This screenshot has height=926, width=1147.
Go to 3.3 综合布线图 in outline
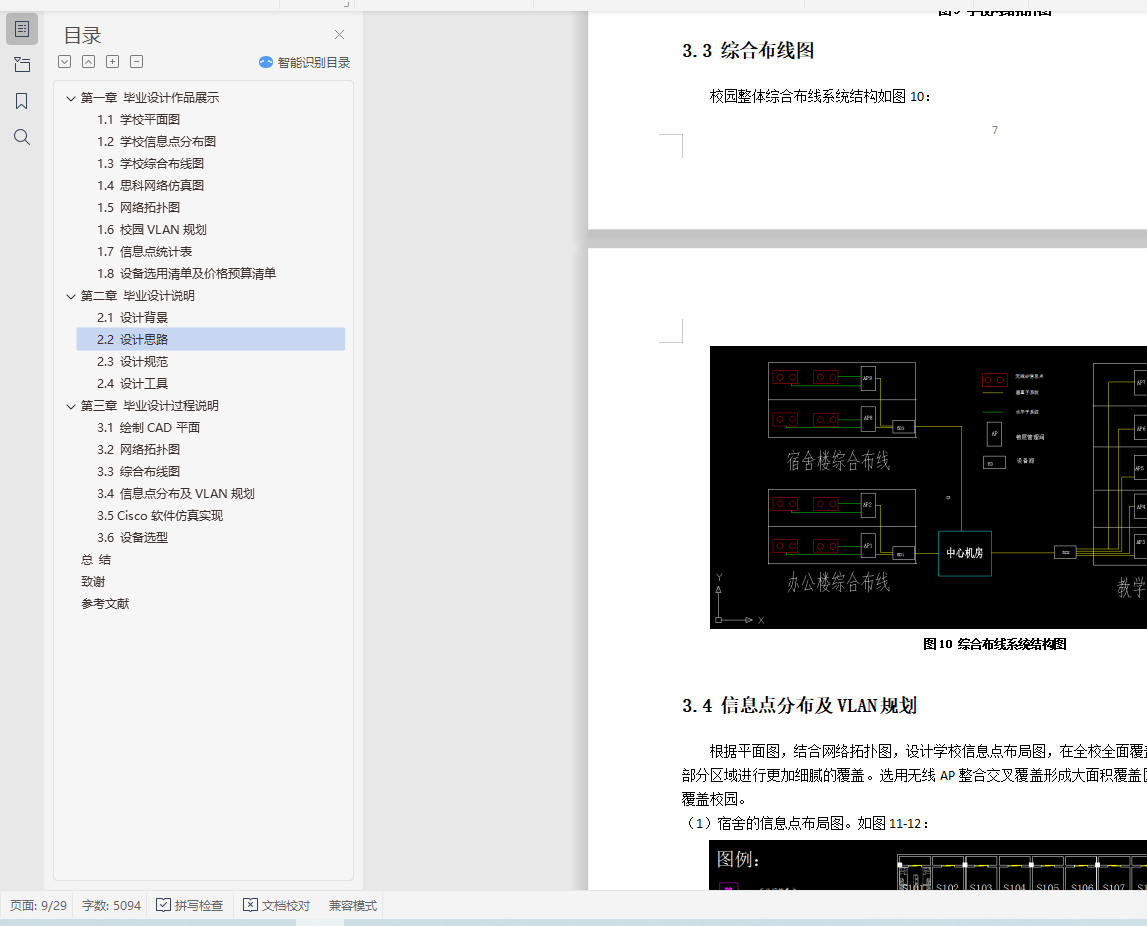coord(138,471)
